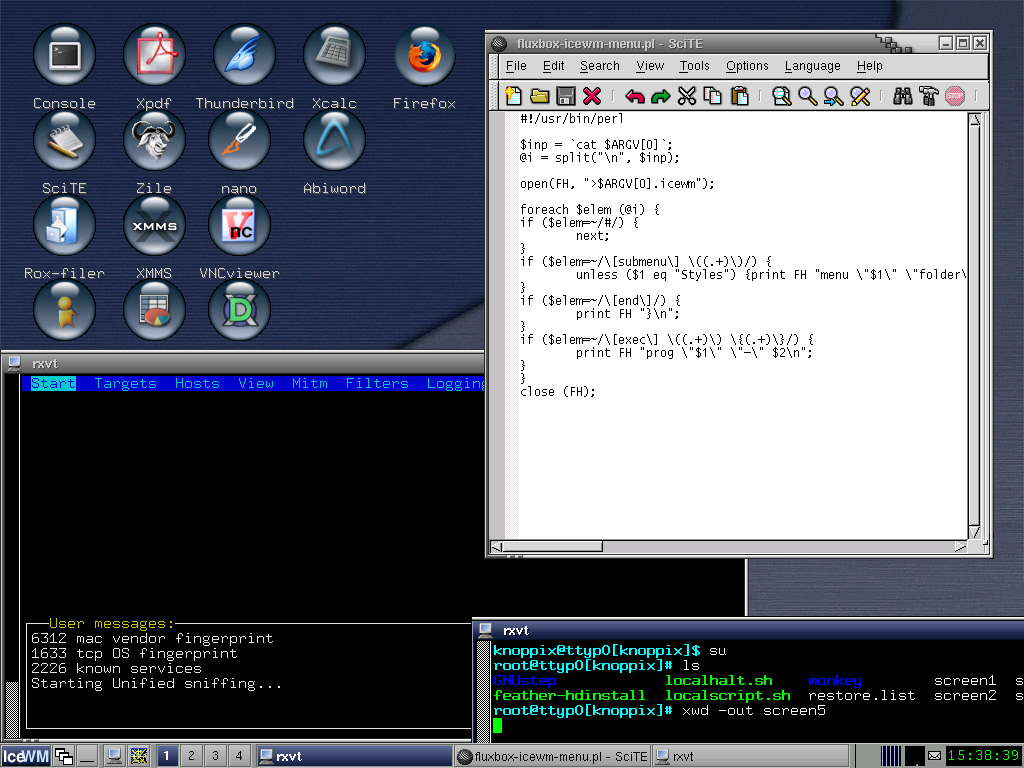Viewport: 1024px width, 768px height.
Task: Click the magnifier-over-page icon in SciTE toolbar
Action: (x=782, y=96)
